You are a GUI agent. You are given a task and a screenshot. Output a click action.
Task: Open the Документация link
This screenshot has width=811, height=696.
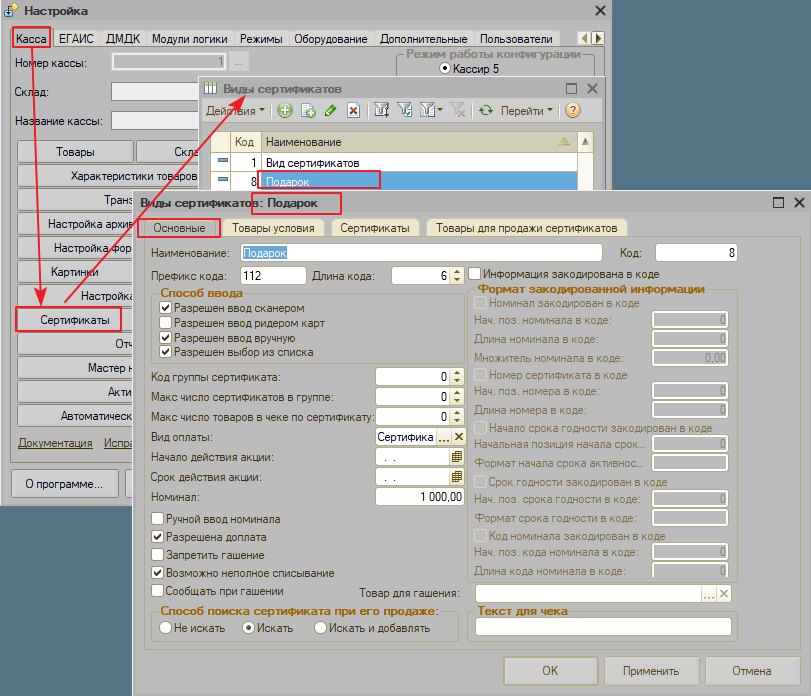tap(55, 443)
